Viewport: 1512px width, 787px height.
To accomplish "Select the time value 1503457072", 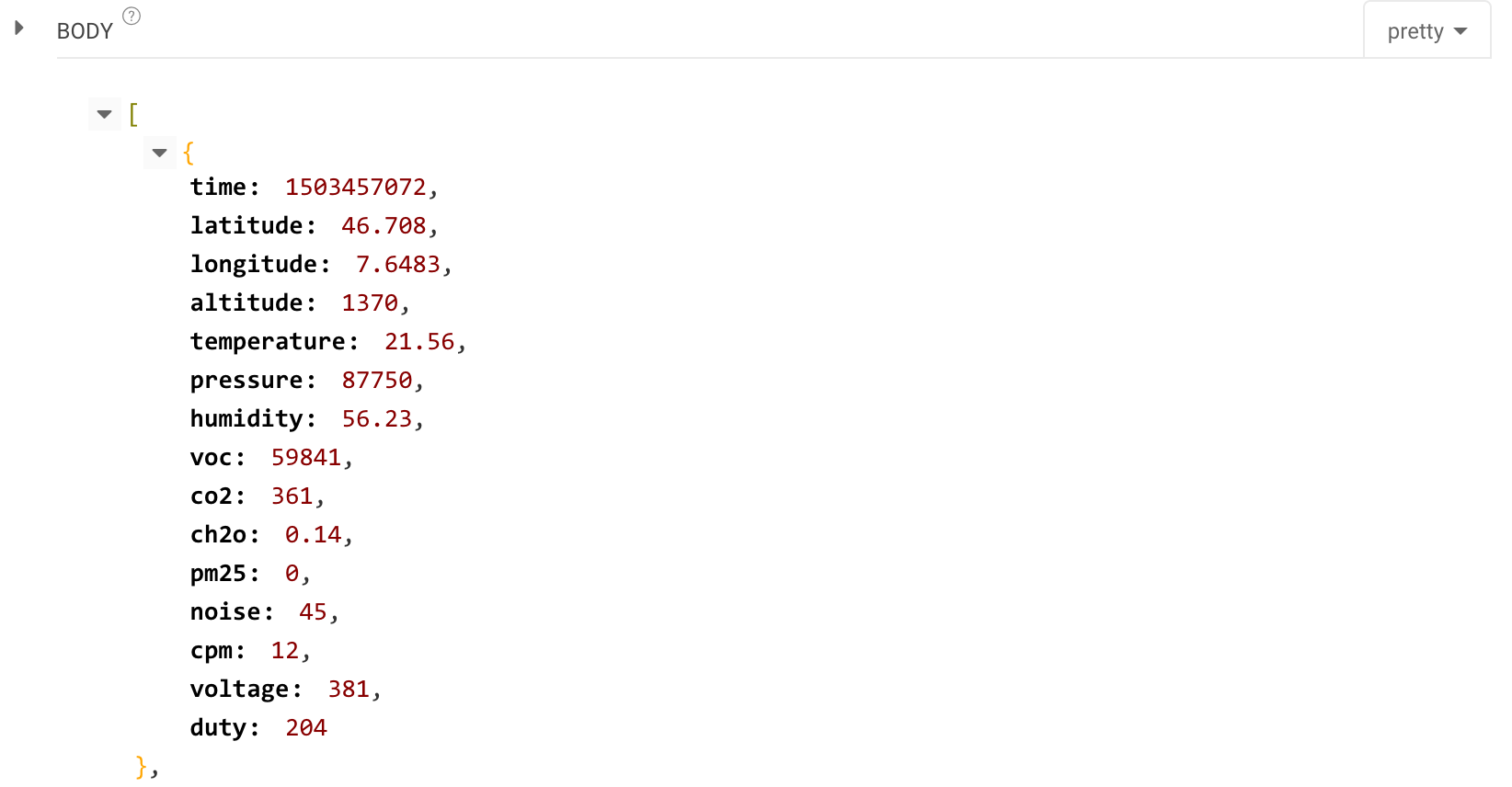I will pos(356,187).
